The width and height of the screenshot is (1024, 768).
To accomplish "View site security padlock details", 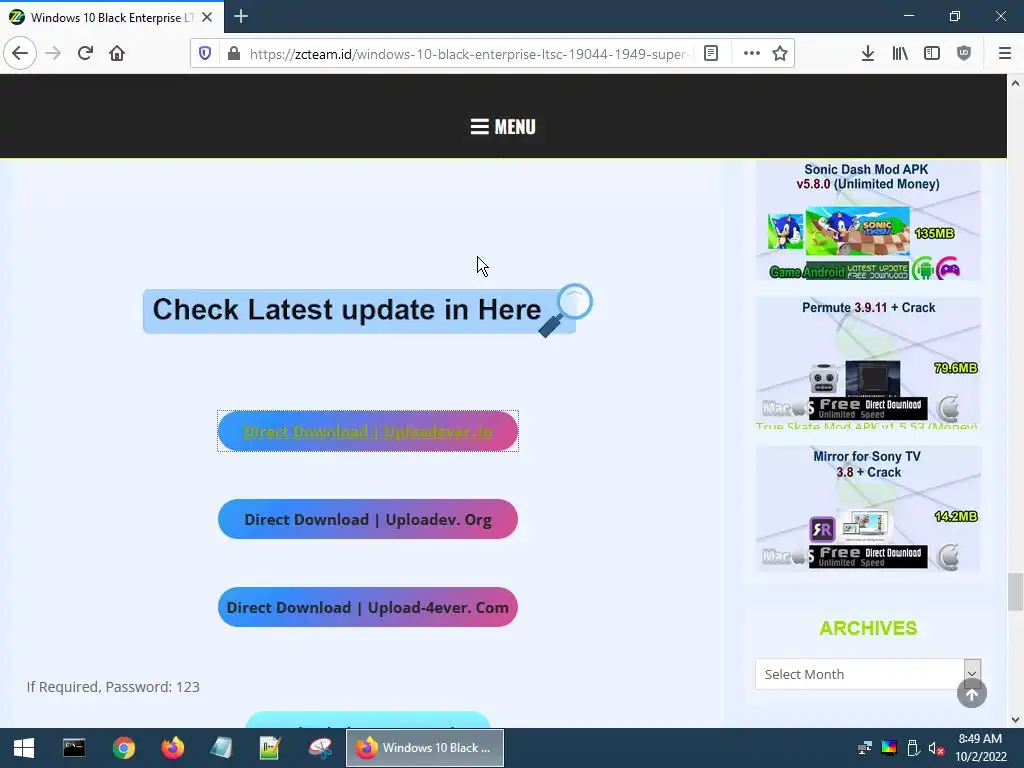I will click(x=233, y=54).
